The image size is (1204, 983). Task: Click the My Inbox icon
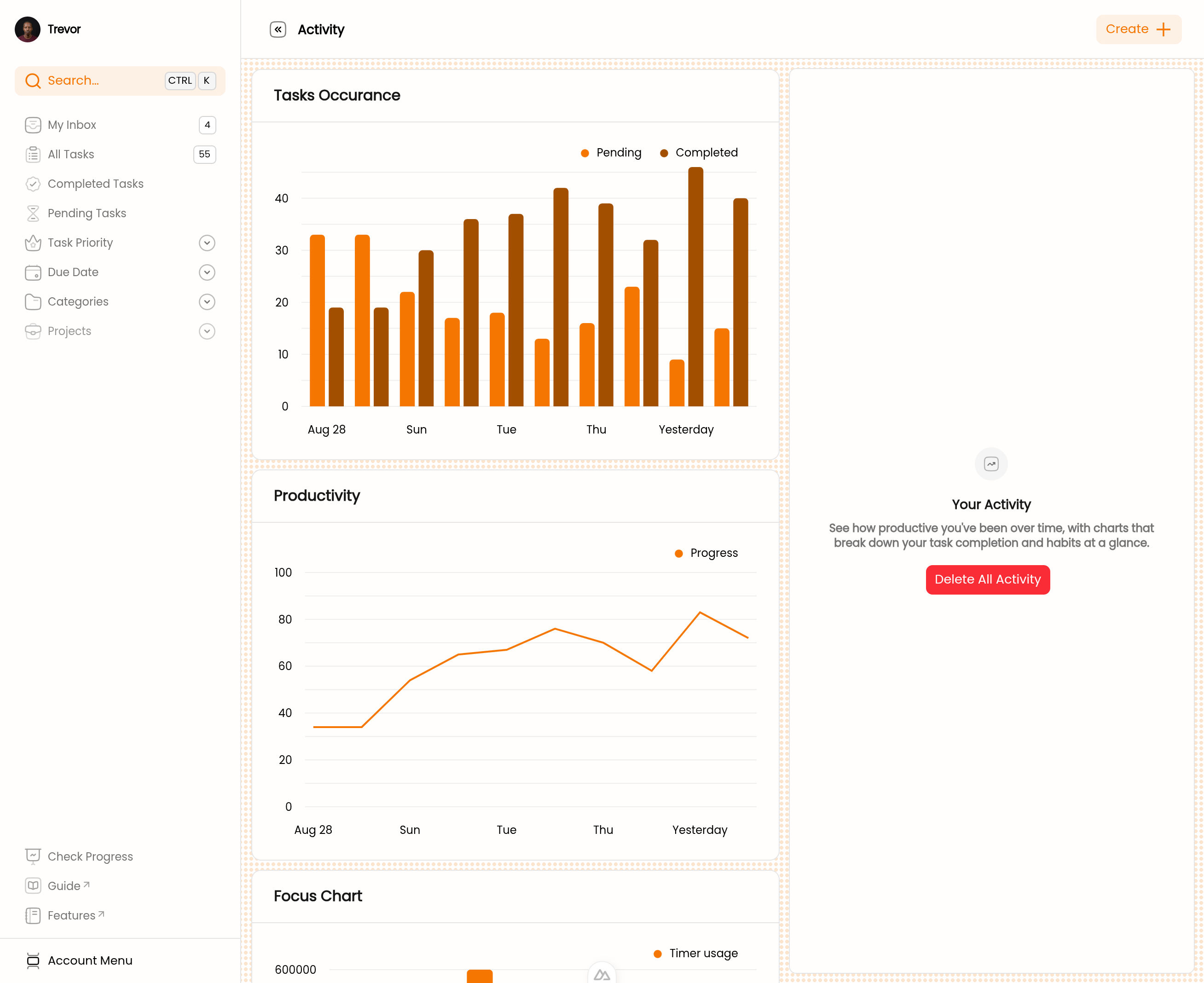[33, 125]
